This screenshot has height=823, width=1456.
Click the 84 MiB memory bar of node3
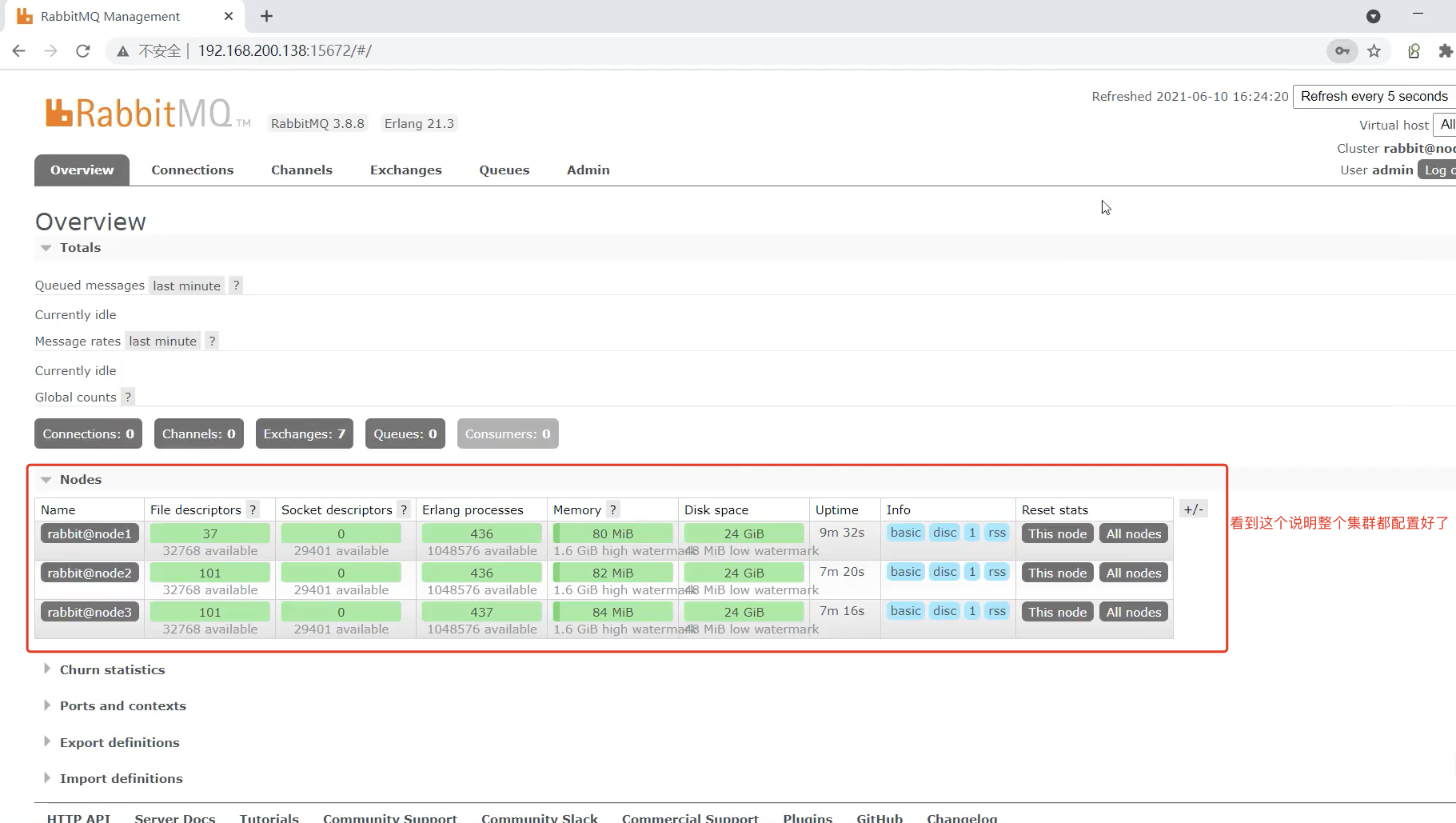pos(612,612)
